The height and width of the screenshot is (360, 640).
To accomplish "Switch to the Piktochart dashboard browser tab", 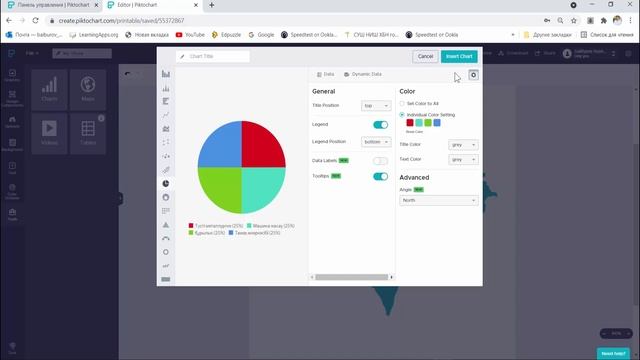I will pos(53,5).
